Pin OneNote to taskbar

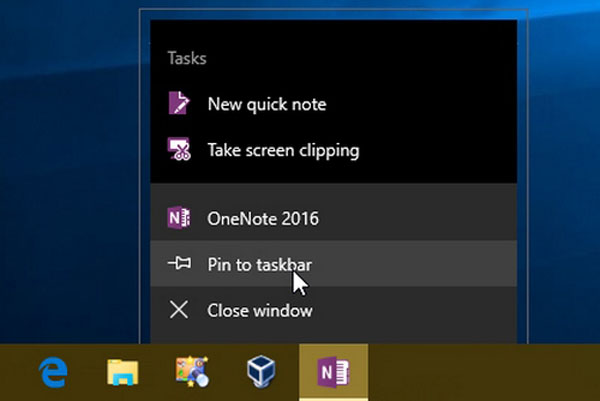coord(333,264)
